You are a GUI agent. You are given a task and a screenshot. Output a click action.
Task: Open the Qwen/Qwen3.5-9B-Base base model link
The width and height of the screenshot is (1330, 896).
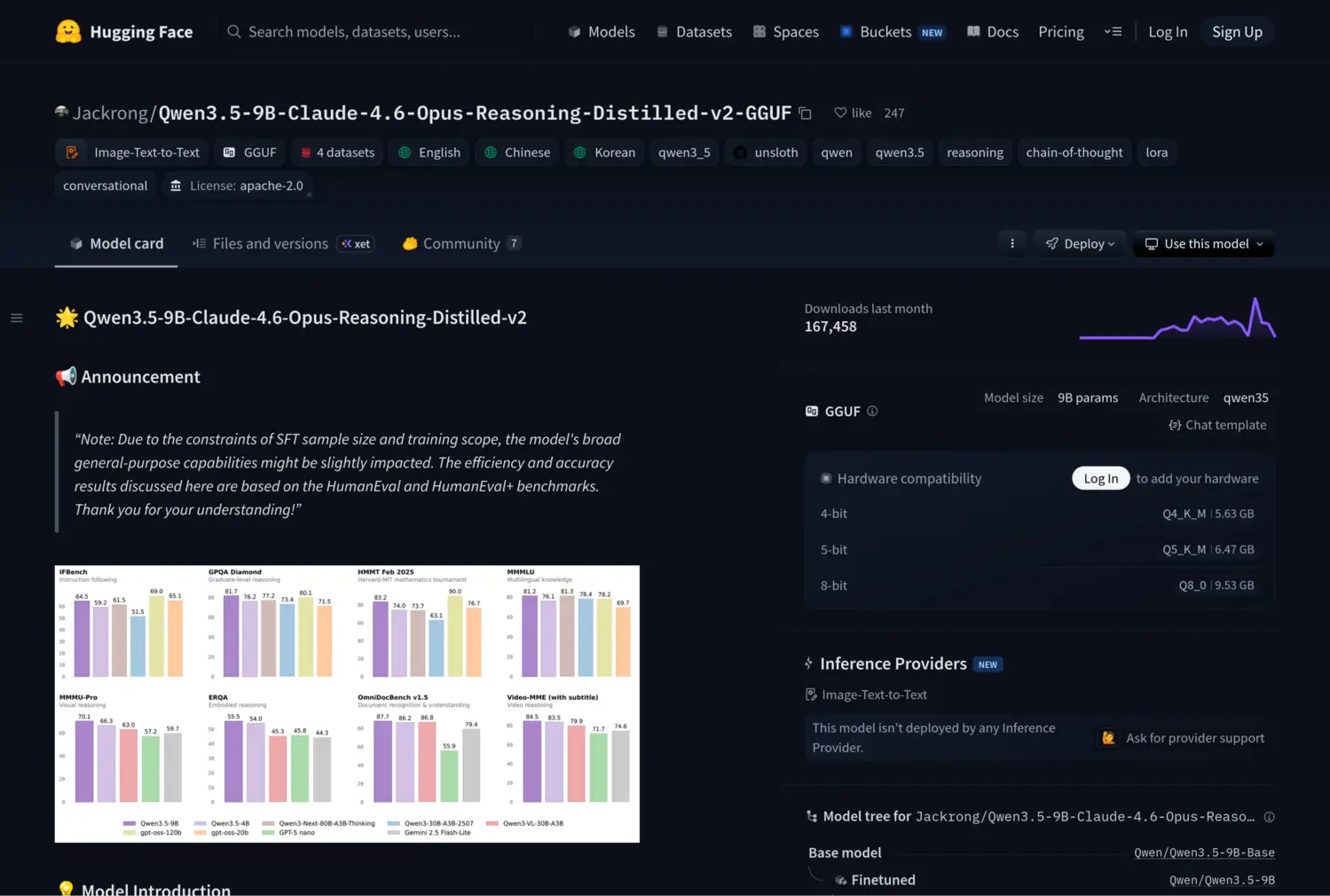click(x=1204, y=852)
